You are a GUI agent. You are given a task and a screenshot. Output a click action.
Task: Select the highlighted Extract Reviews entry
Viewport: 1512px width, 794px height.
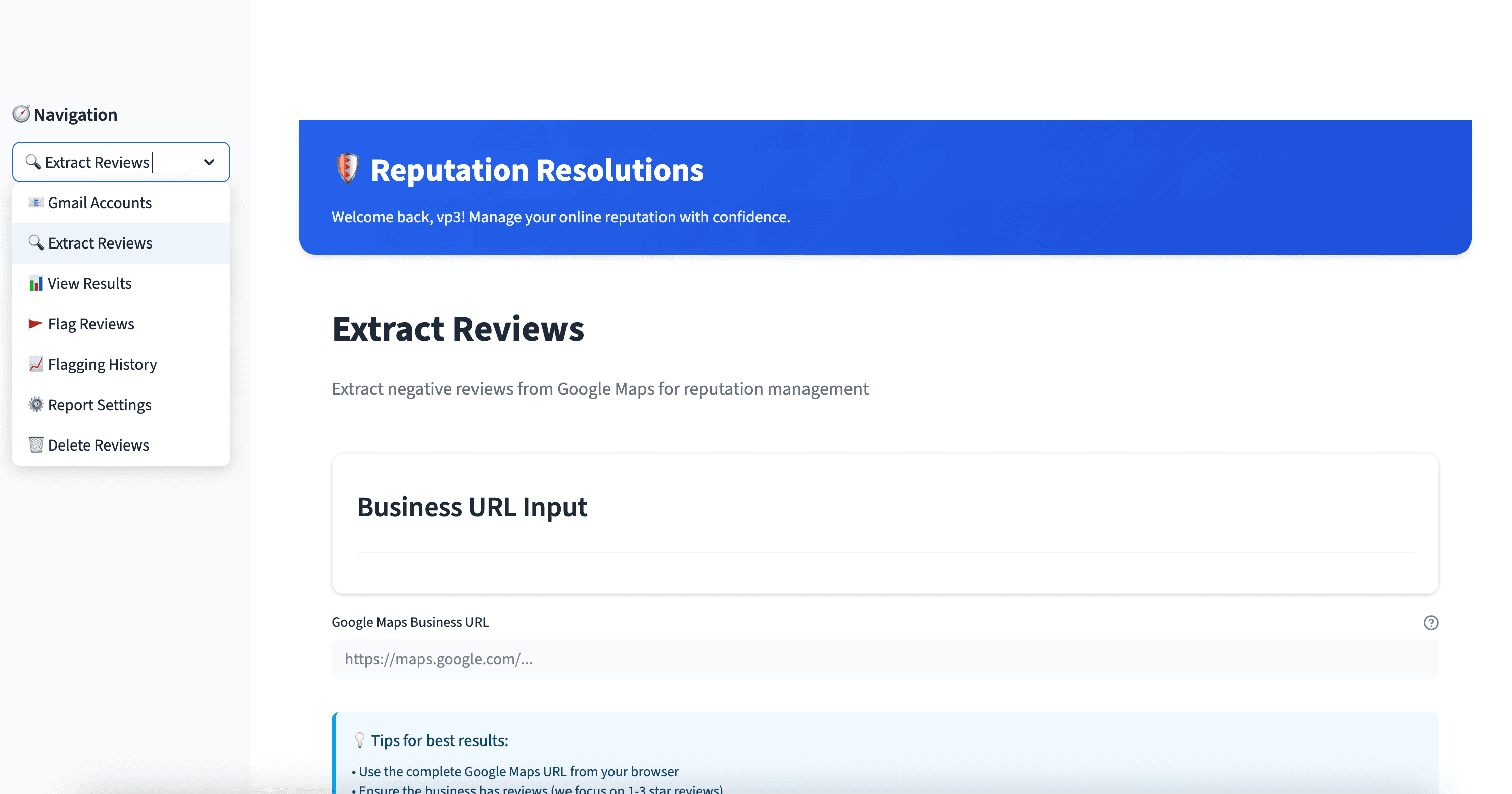click(100, 243)
